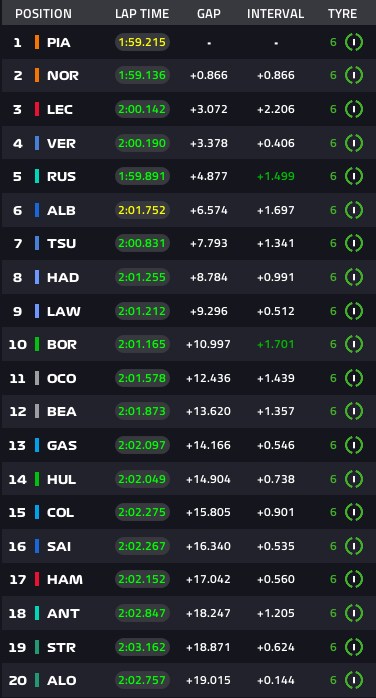Click the intermediate tyre icon in PIA's row
This screenshot has width=376, height=698.
click(x=354, y=42)
